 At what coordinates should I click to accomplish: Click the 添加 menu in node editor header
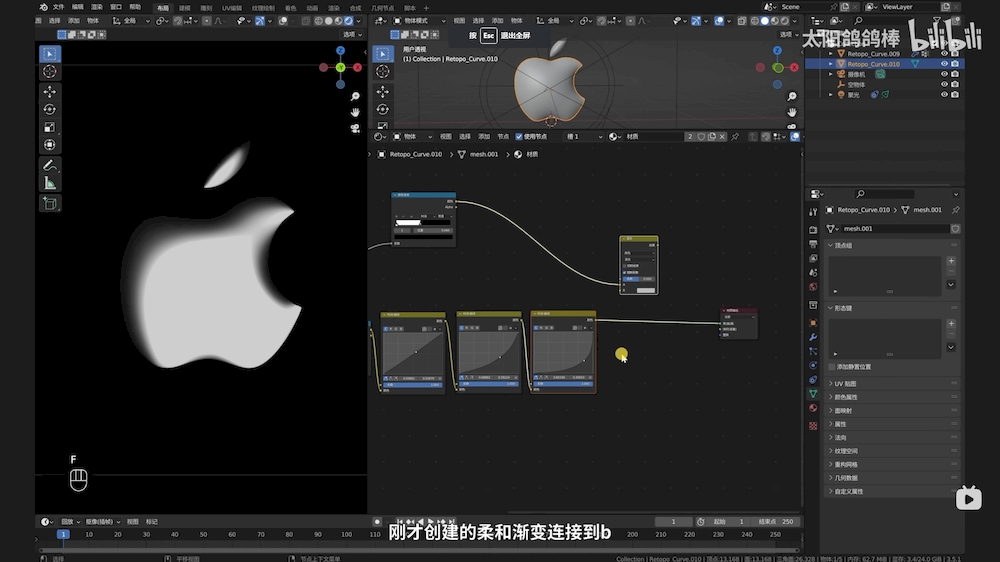click(x=484, y=137)
